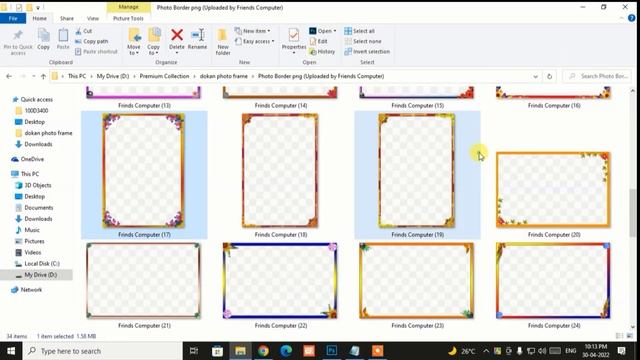Click the Pin to Quick access icon
This screenshot has width=640, height=360.
(x=18, y=35)
